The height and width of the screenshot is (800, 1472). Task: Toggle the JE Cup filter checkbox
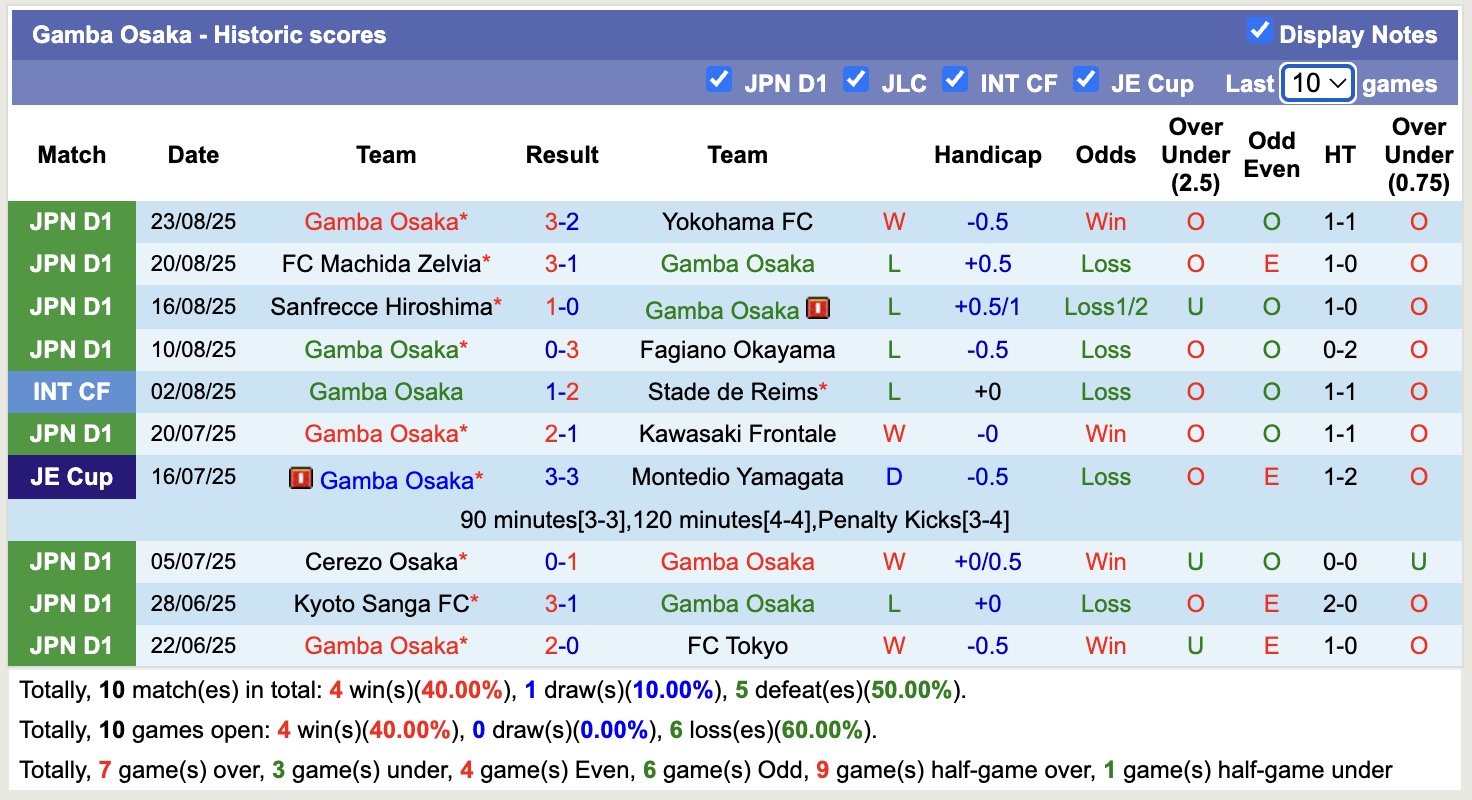[1085, 79]
